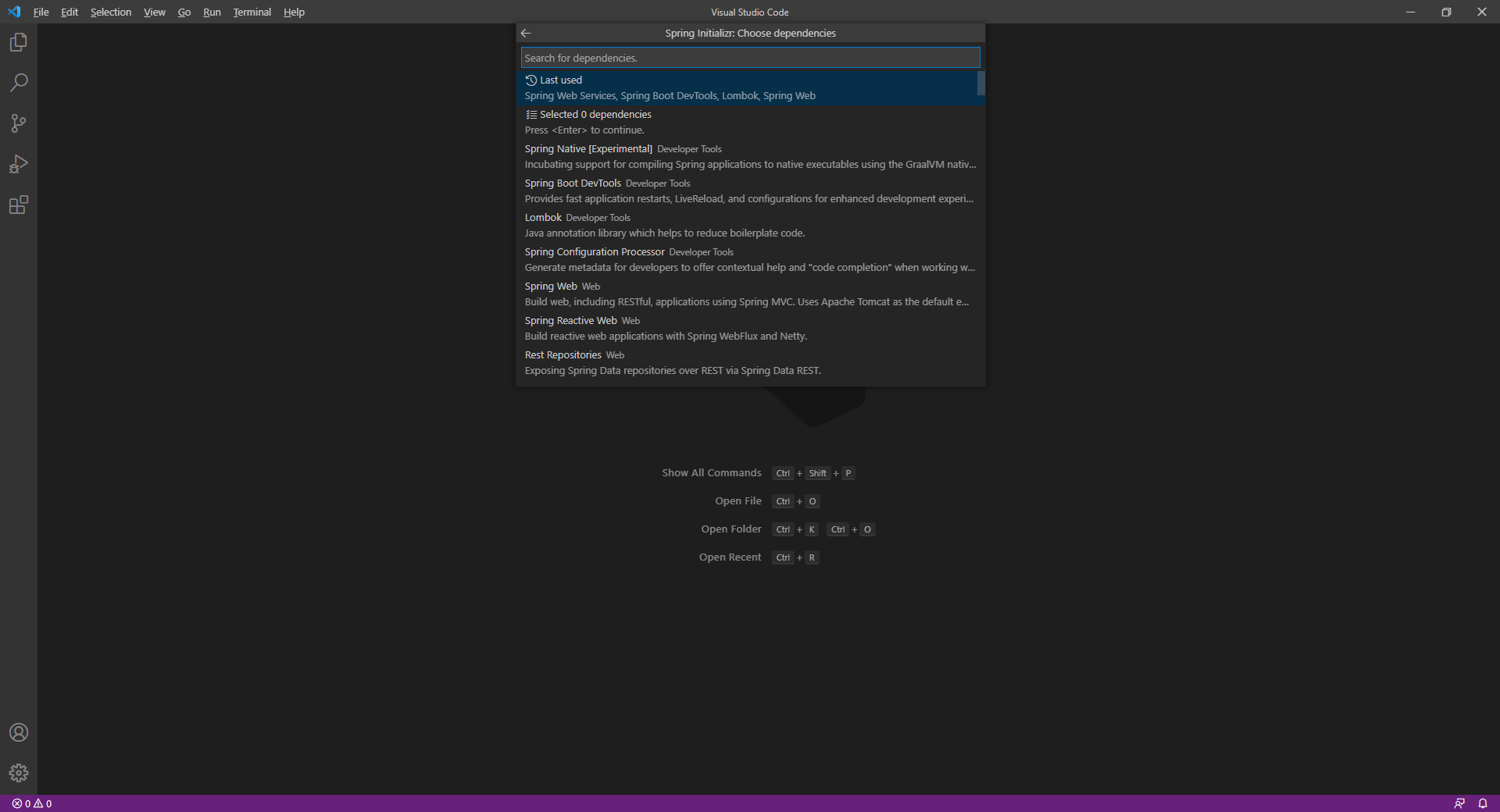This screenshot has height=812, width=1500.
Task: Open the Go menu
Action: 184,12
